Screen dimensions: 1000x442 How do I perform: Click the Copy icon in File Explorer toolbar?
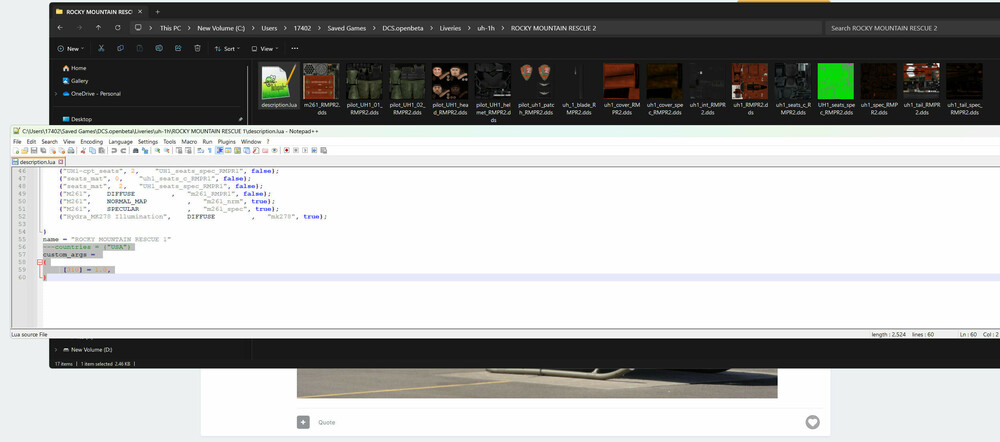(120, 48)
